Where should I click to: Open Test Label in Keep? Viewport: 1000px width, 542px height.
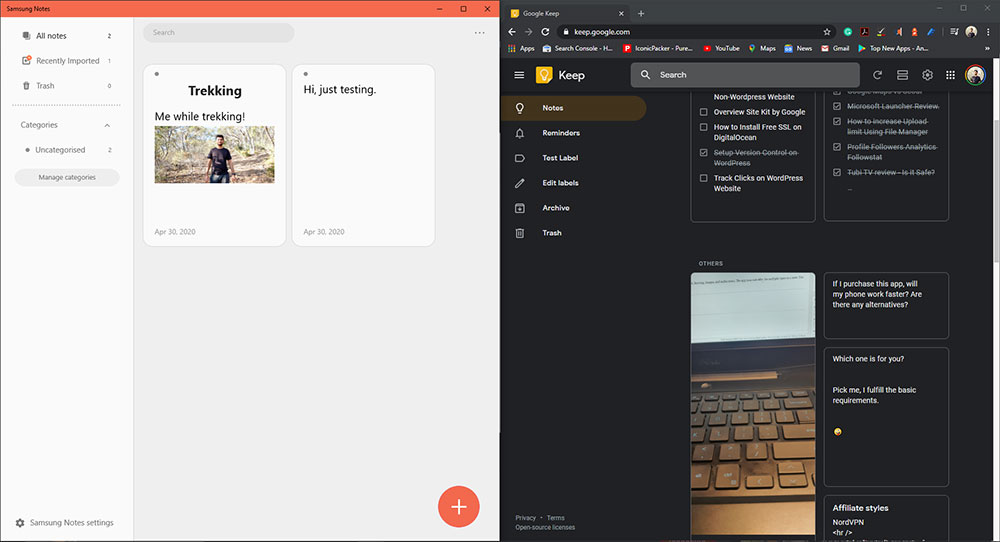point(573,157)
